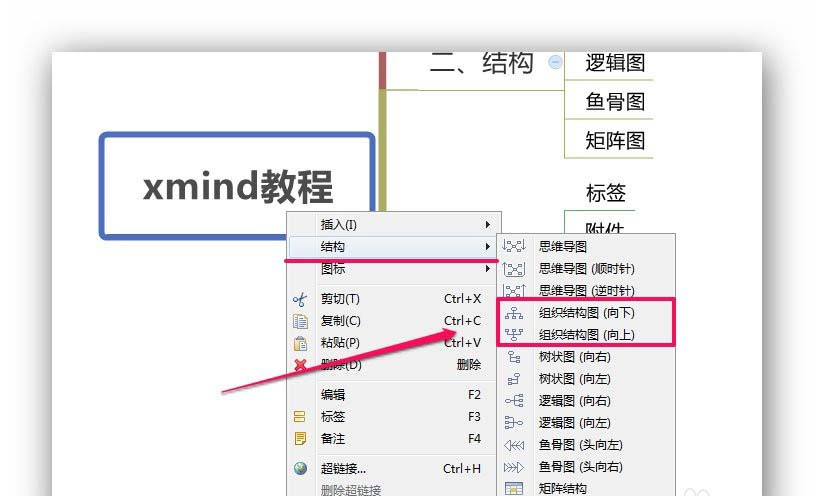Image resolution: width=814 pixels, height=496 pixels.
Task: Click the matrix structure icon
Action: (514, 489)
